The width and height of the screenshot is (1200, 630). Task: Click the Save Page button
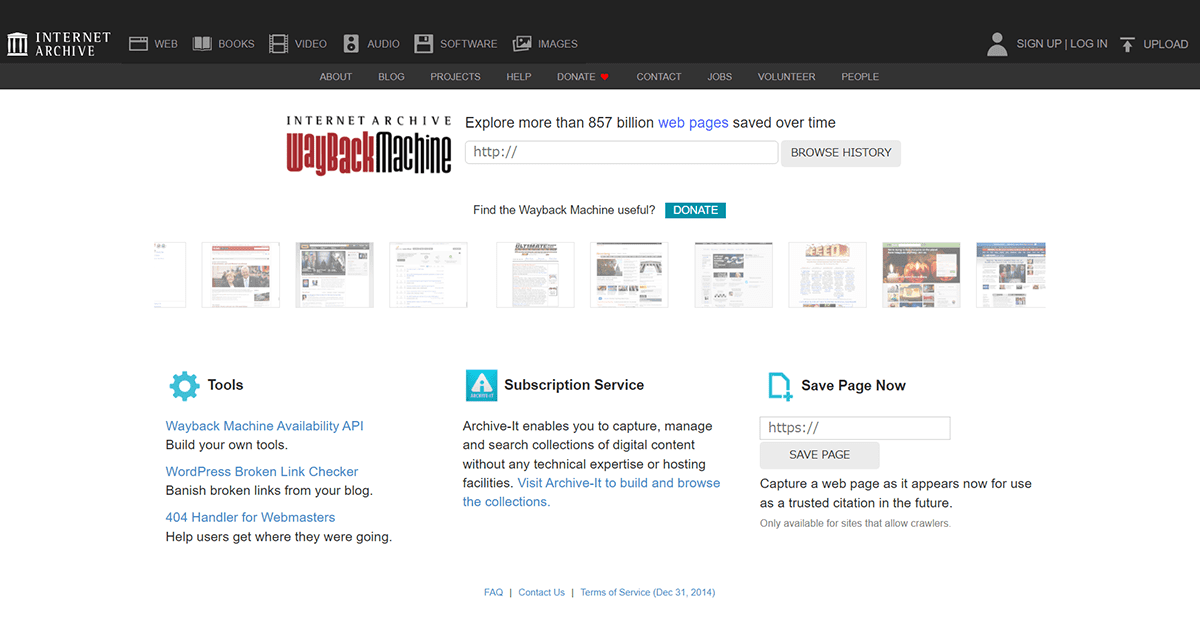820,455
